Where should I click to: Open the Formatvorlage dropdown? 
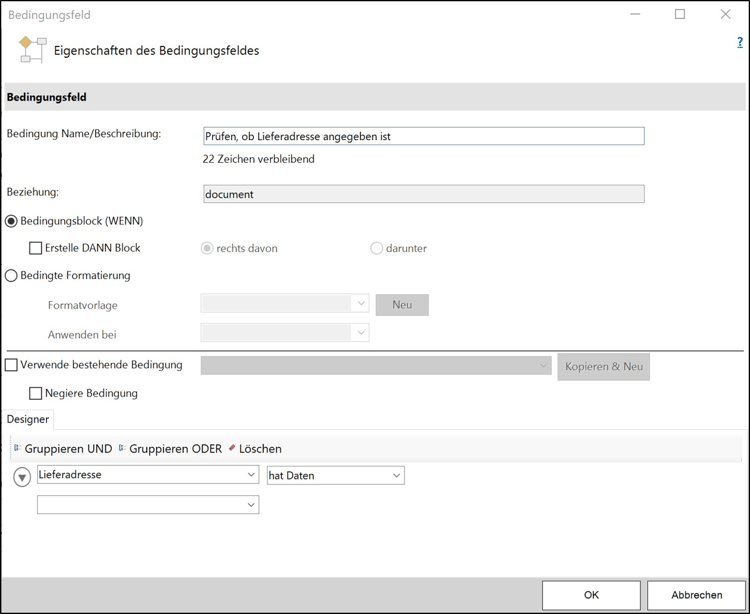[x=285, y=304]
